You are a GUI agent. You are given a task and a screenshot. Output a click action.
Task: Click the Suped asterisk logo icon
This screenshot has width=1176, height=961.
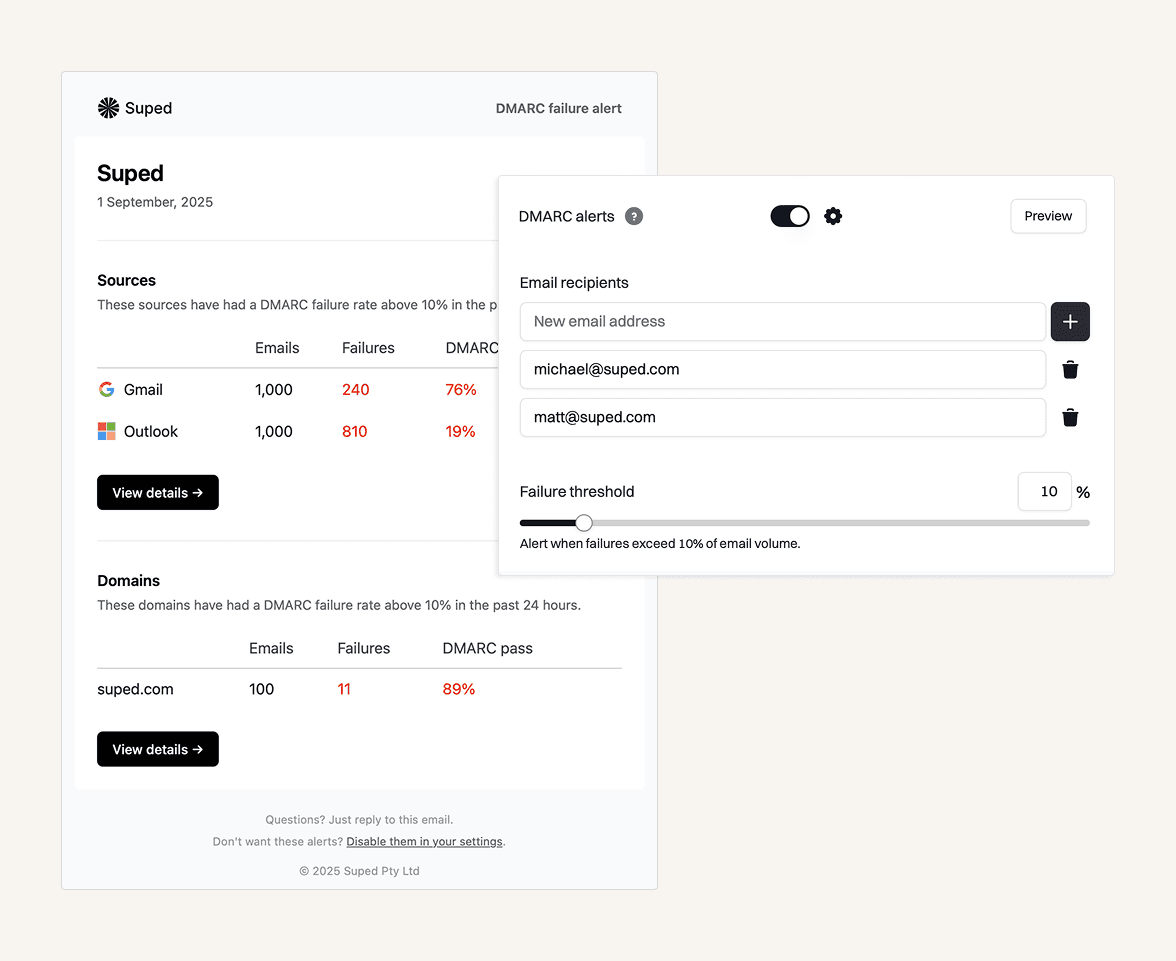tap(108, 107)
